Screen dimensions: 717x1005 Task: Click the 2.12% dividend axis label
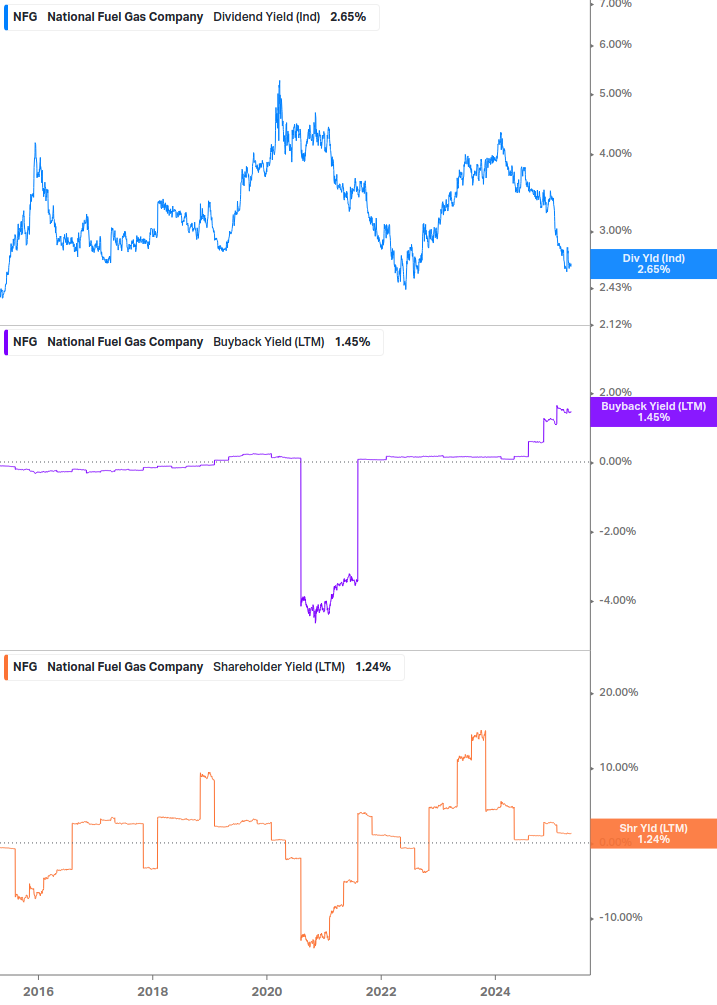click(x=615, y=325)
